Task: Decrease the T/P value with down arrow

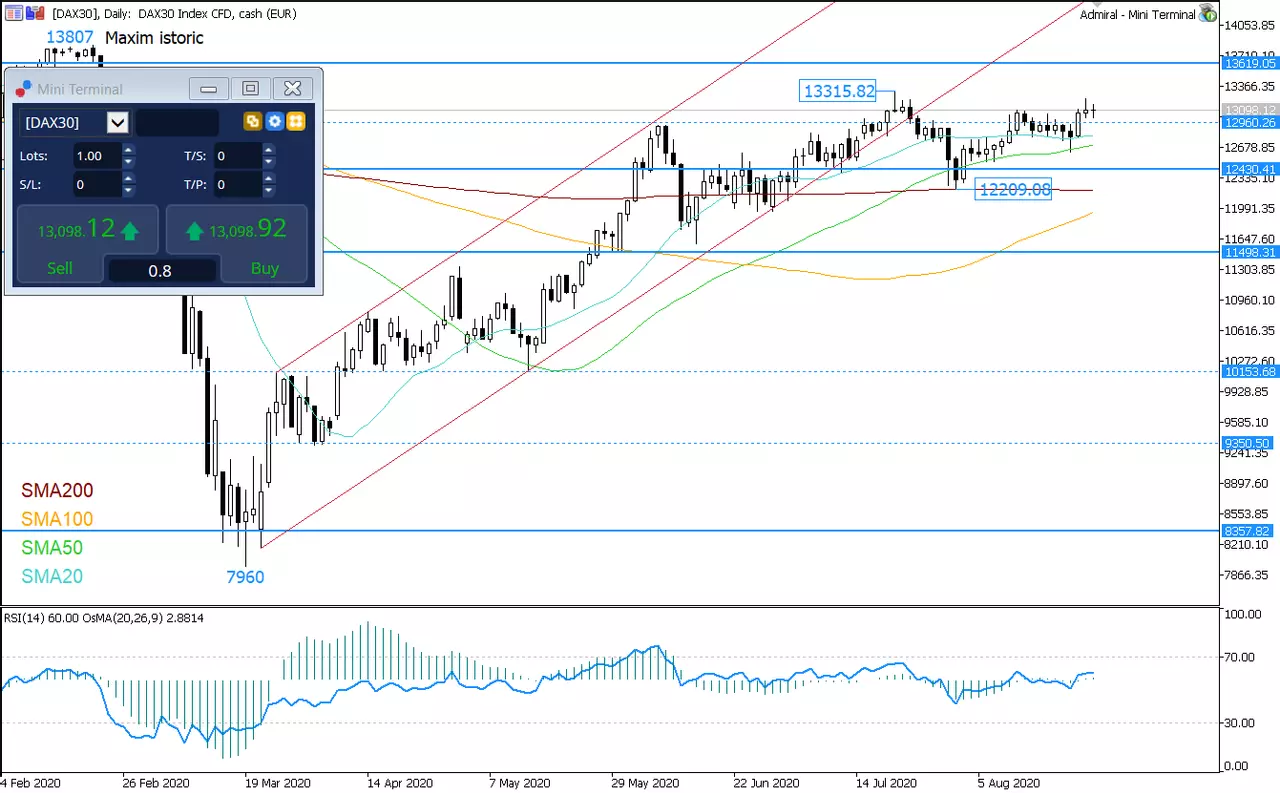Action: point(268,190)
